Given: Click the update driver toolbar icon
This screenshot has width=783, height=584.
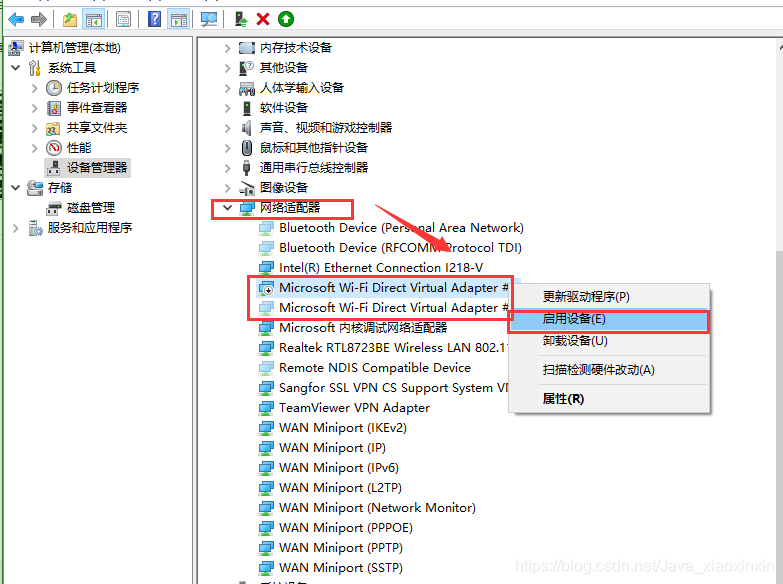Looking at the screenshot, I should (241, 19).
